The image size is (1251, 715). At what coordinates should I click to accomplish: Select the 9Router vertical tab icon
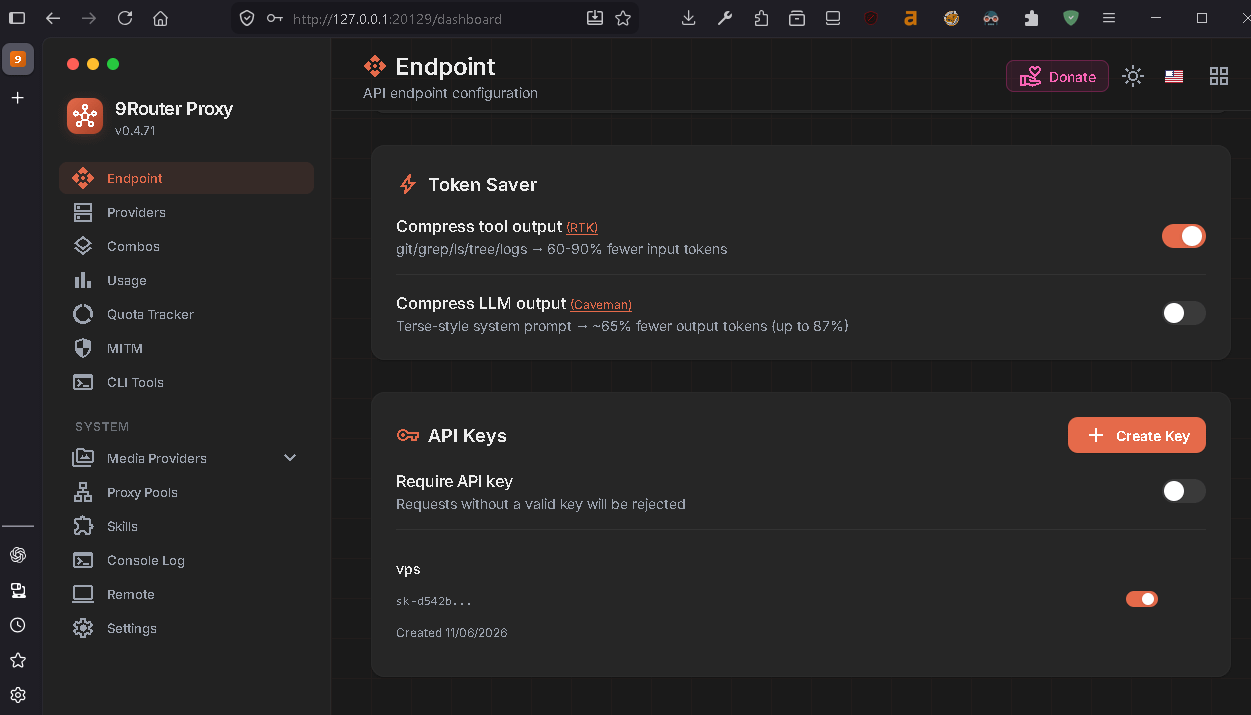(17, 59)
